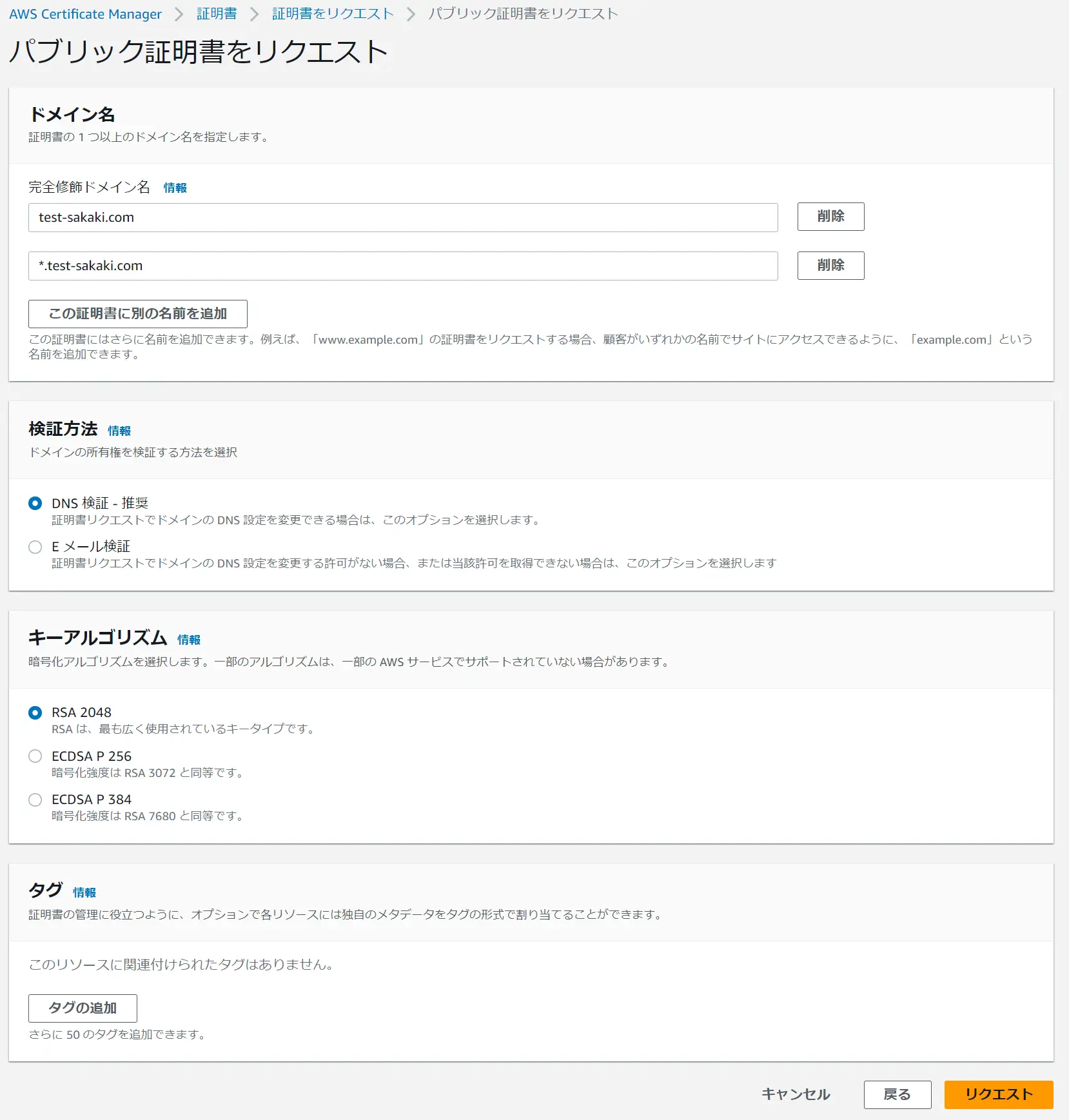Click text ドメインの所有権を検証する方法を選択
This screenshot has height=1120, width=1069.
[x=133, y=452]
